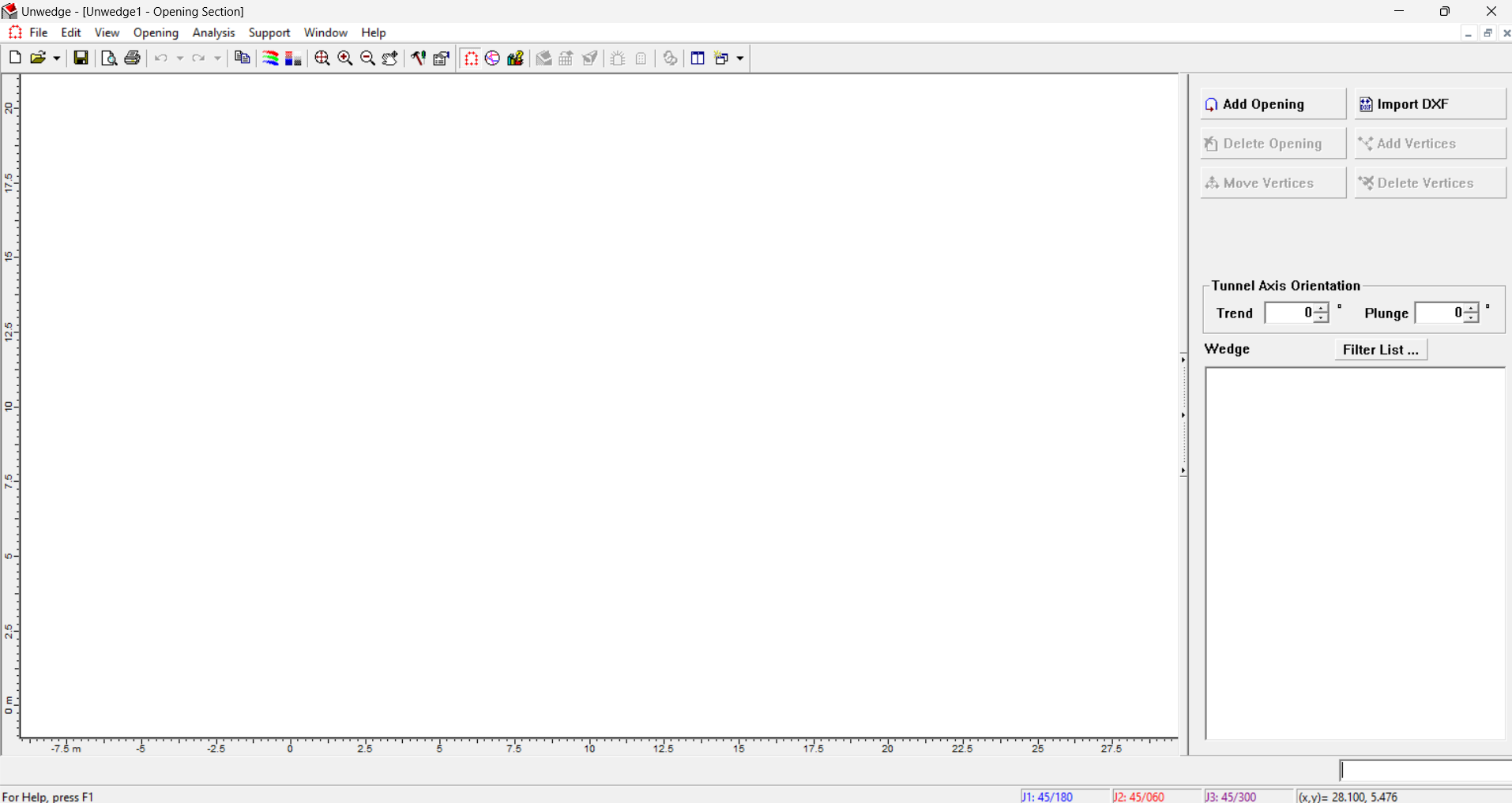Increase Plunge with the up spinner
Image resolution: width=1512 pixels, height=803 pixels.
pyautogui.click(x=1471, y=308)
